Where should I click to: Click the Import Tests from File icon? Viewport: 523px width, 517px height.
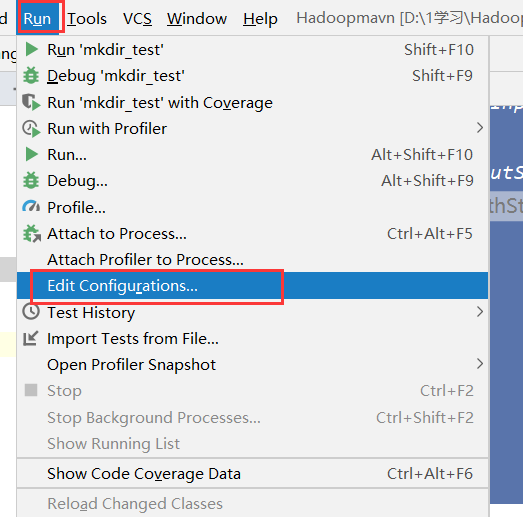30,339
